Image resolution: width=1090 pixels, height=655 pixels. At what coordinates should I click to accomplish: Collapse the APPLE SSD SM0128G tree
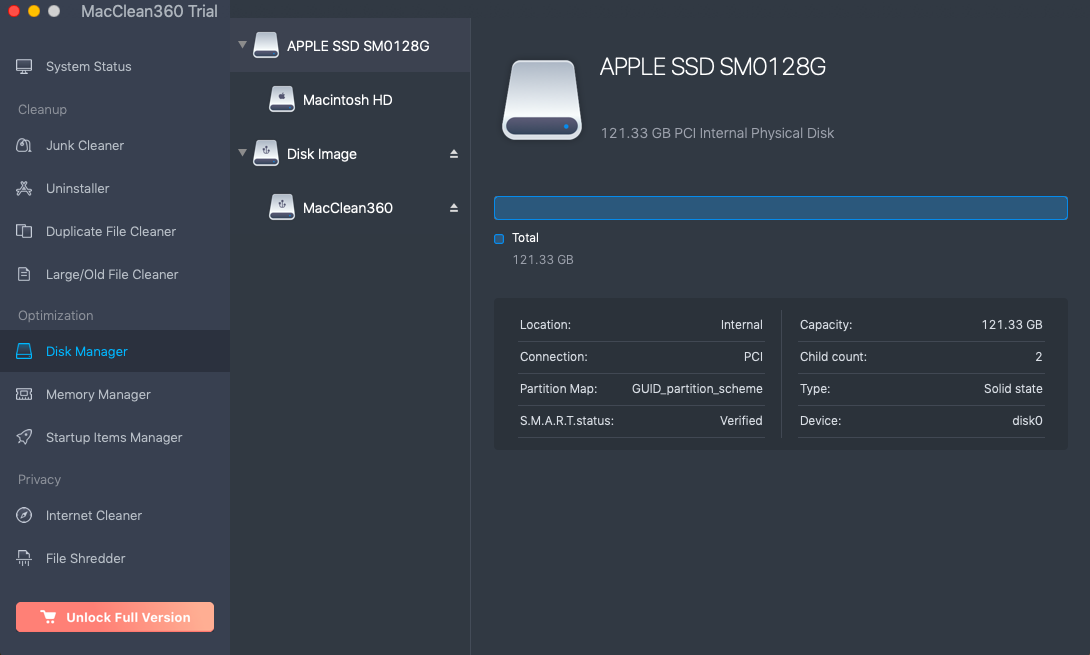click(242, 45)
